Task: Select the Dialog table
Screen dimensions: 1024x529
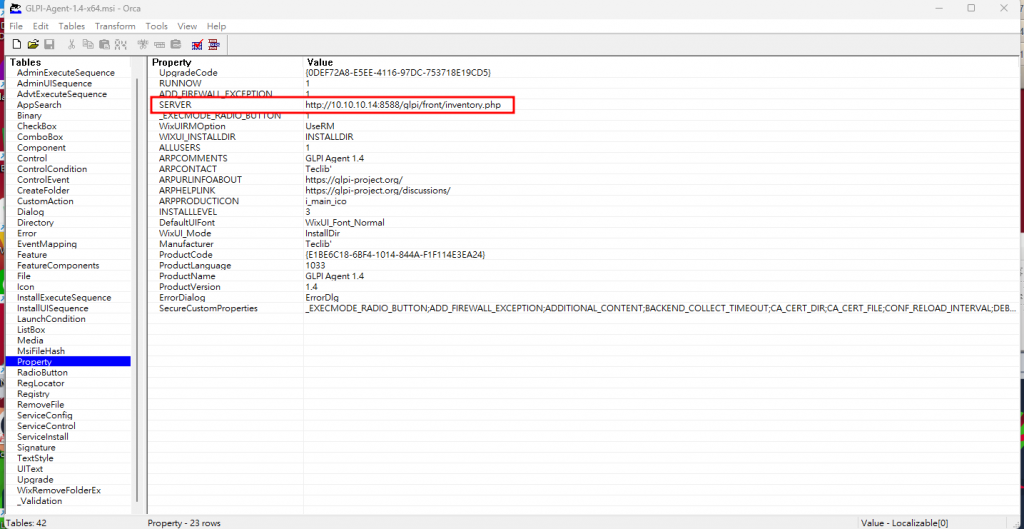Action: click(x=31, y=212)
